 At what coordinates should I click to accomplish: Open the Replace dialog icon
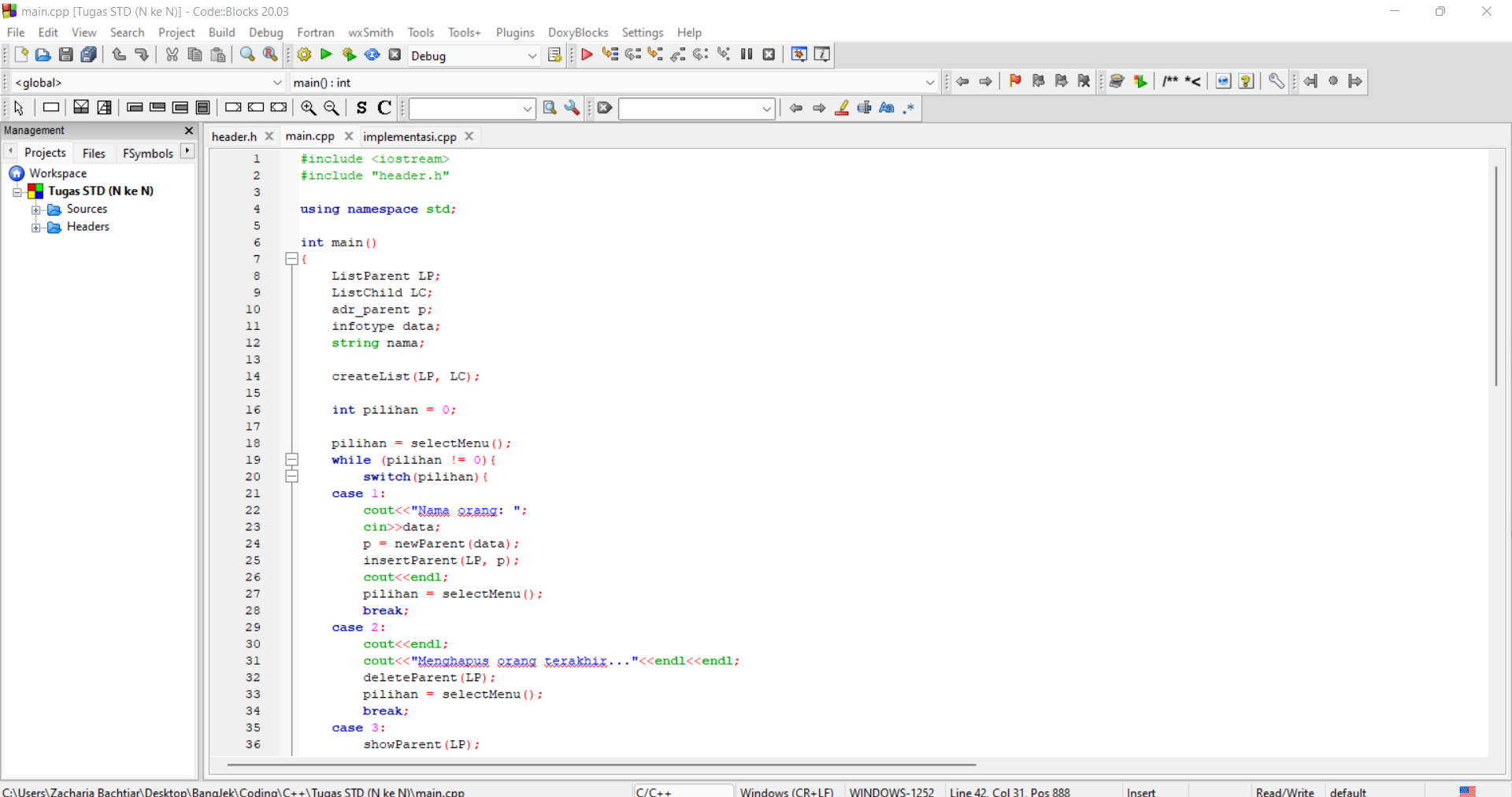pyautogui.click(x=270, y=55)
